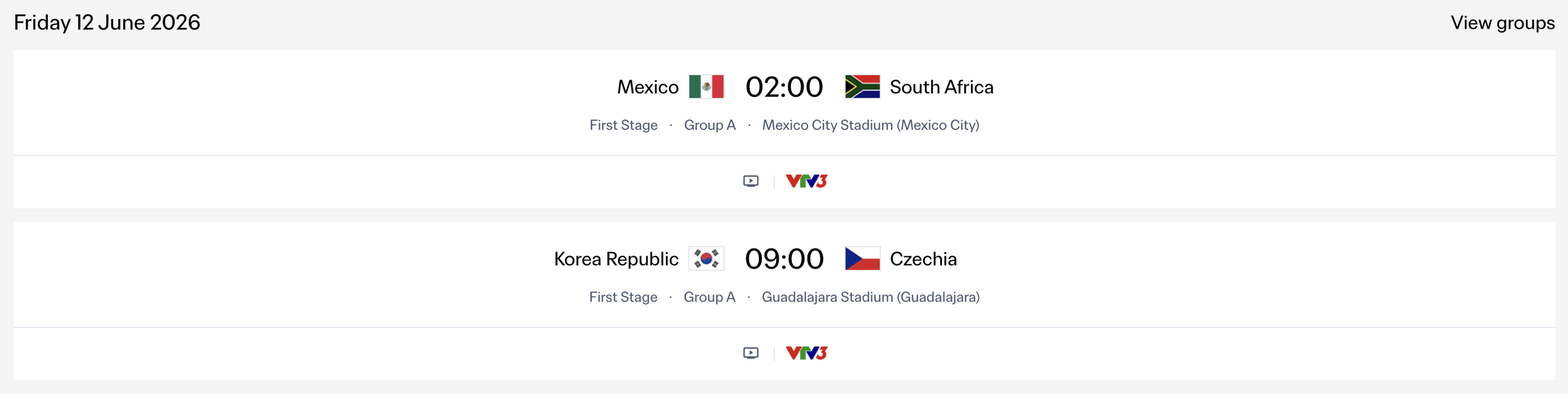Viewport: 1568px width, 394px height.
Task: Click the South Africa flag icon
Action: pos(862,87)
